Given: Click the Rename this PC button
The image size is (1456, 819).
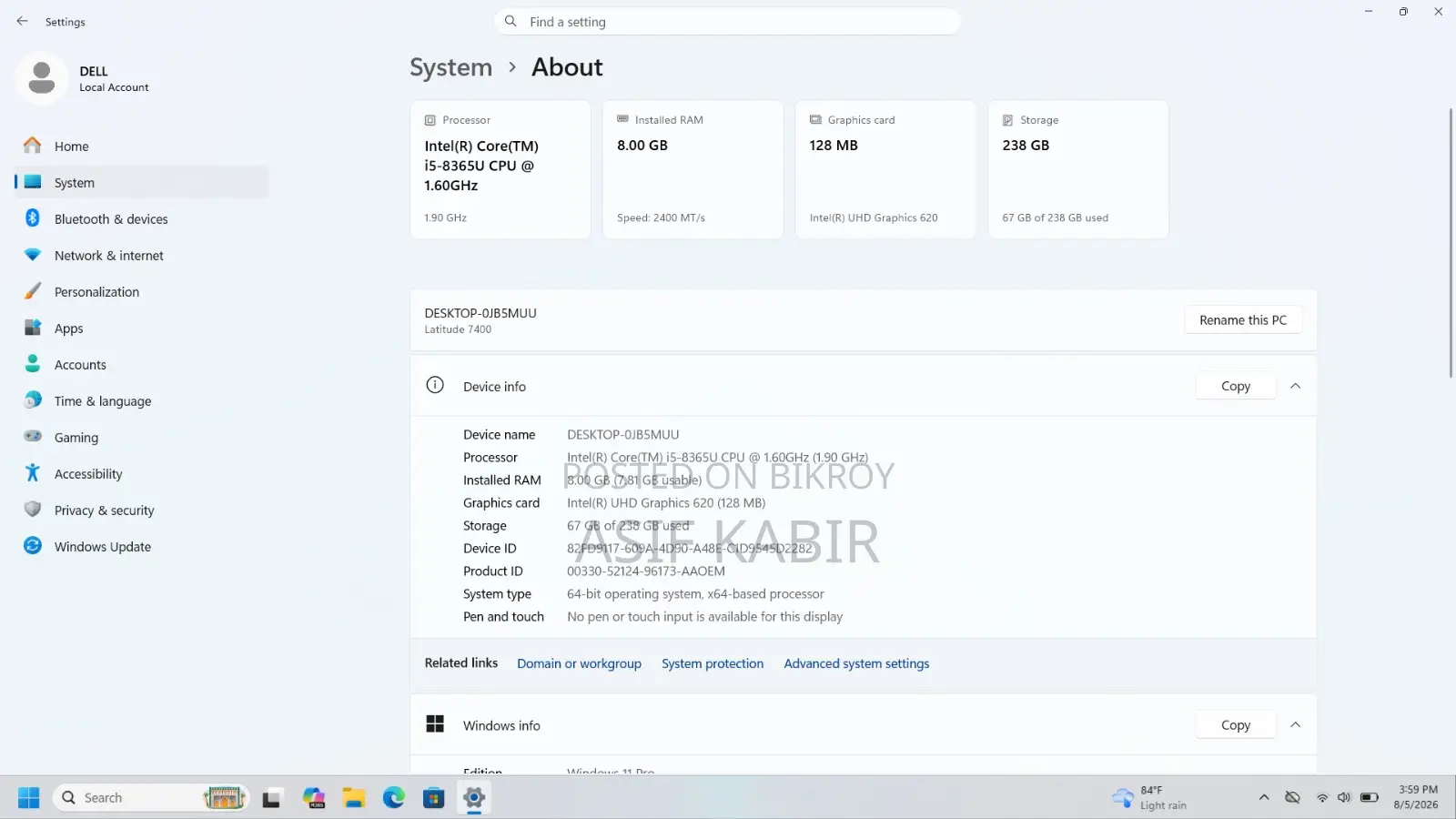Looking at the screenshot, I should tap(1243, 320).
